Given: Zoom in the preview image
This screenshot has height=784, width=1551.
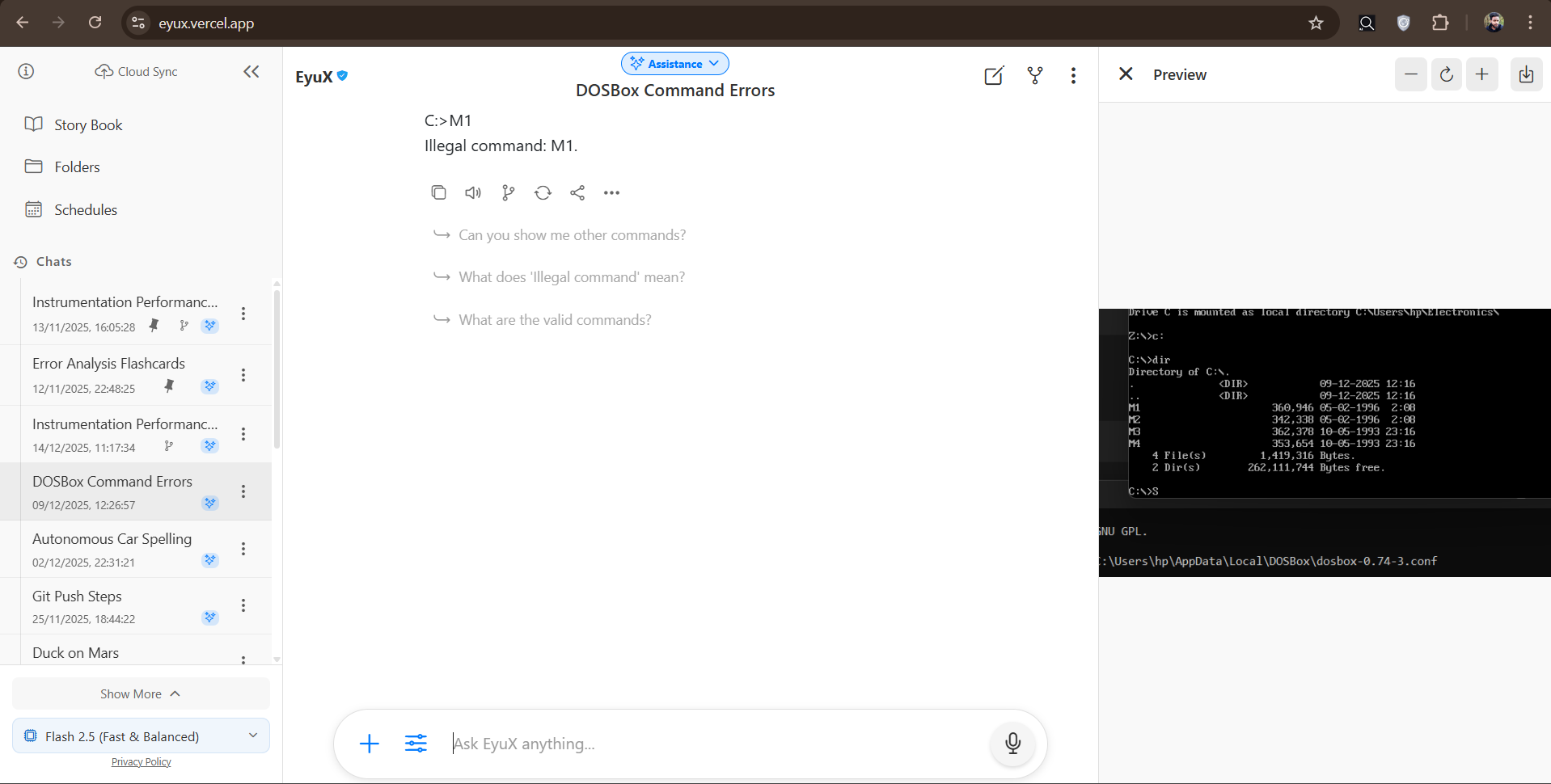Looking at the screenshot, I should (x=1482, y=74).
